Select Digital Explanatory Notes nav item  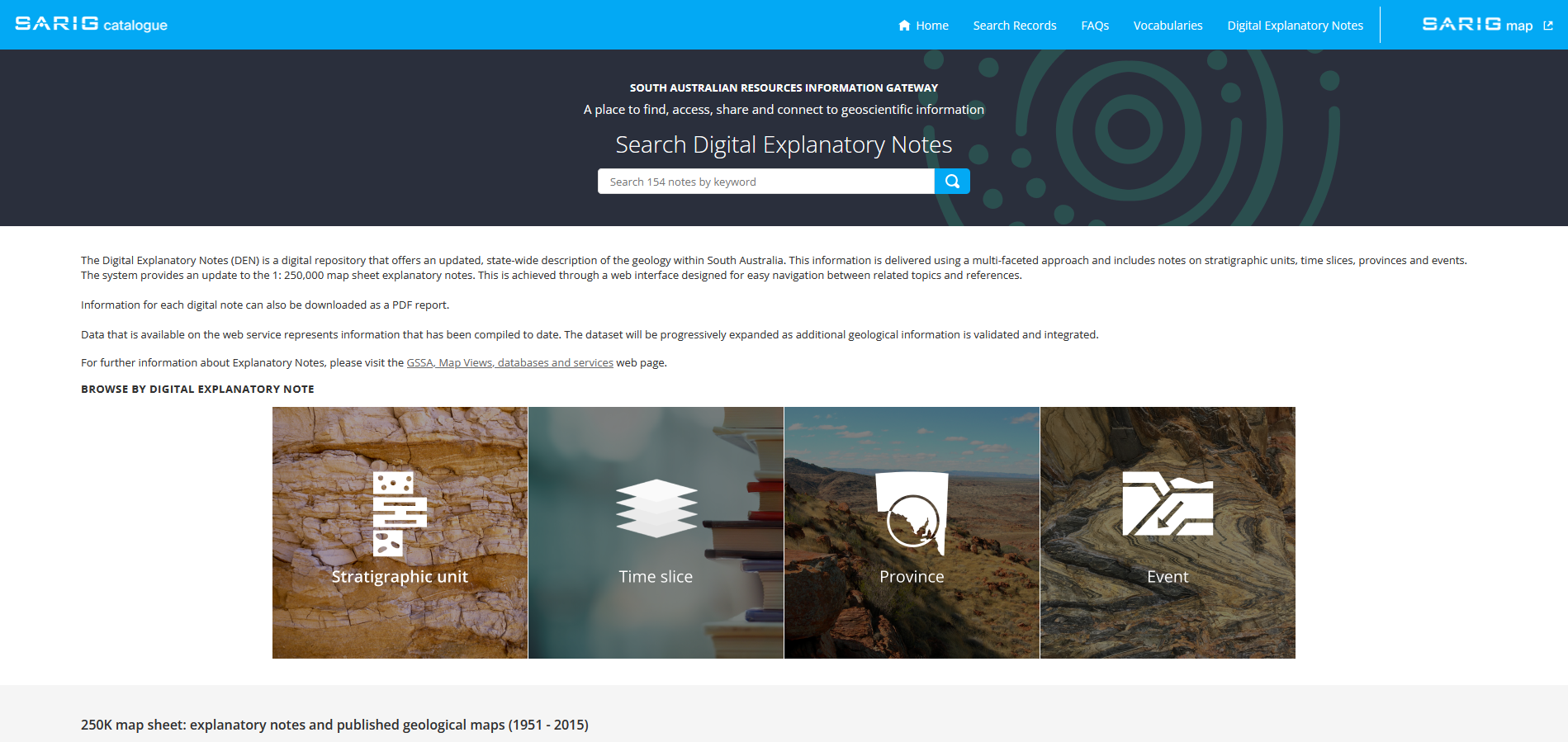[x=1295, y=26]
